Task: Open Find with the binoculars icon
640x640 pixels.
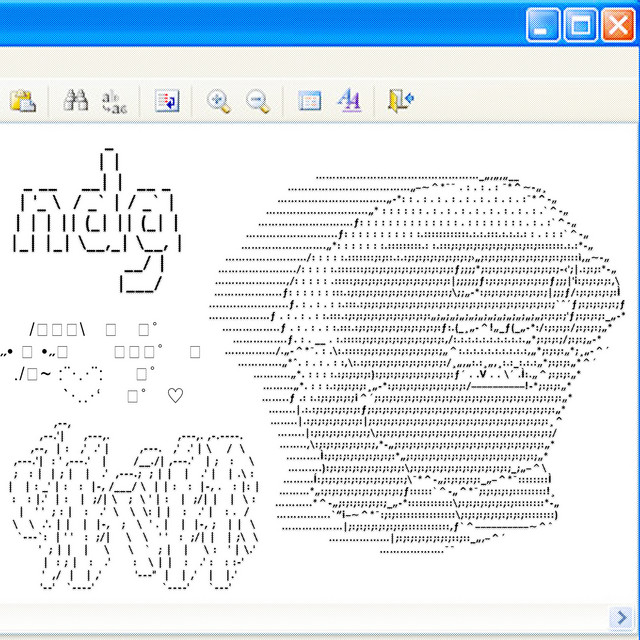Action: (x=75, y=100)
